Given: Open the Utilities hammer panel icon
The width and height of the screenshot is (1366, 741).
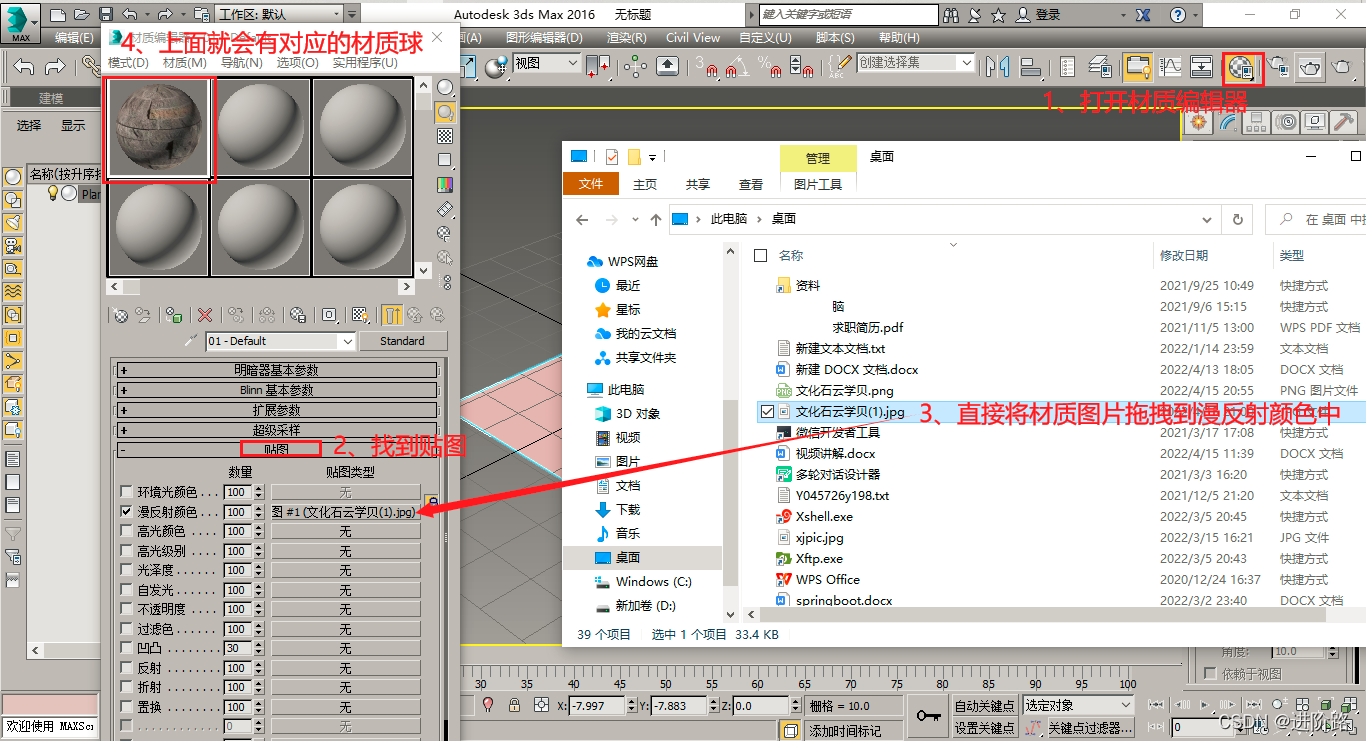Looking at the screenshot, I should tap(1345, 121).
